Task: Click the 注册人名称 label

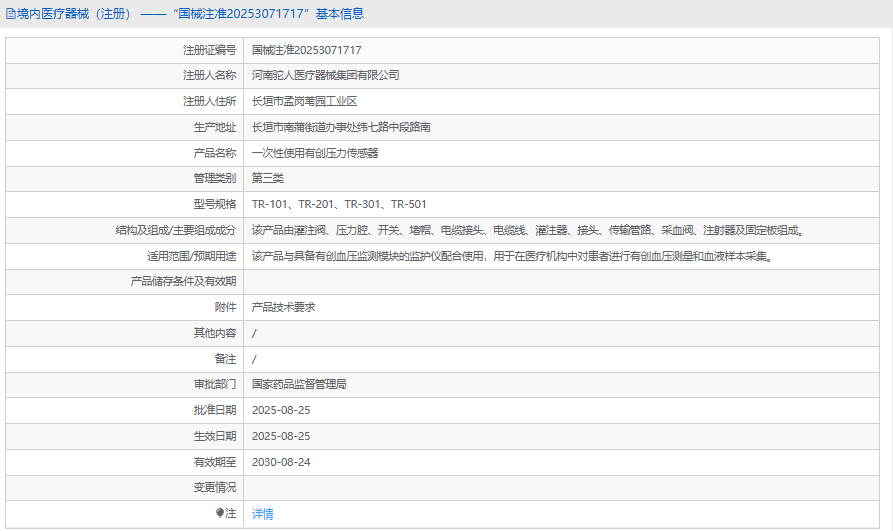Action: 210,75
